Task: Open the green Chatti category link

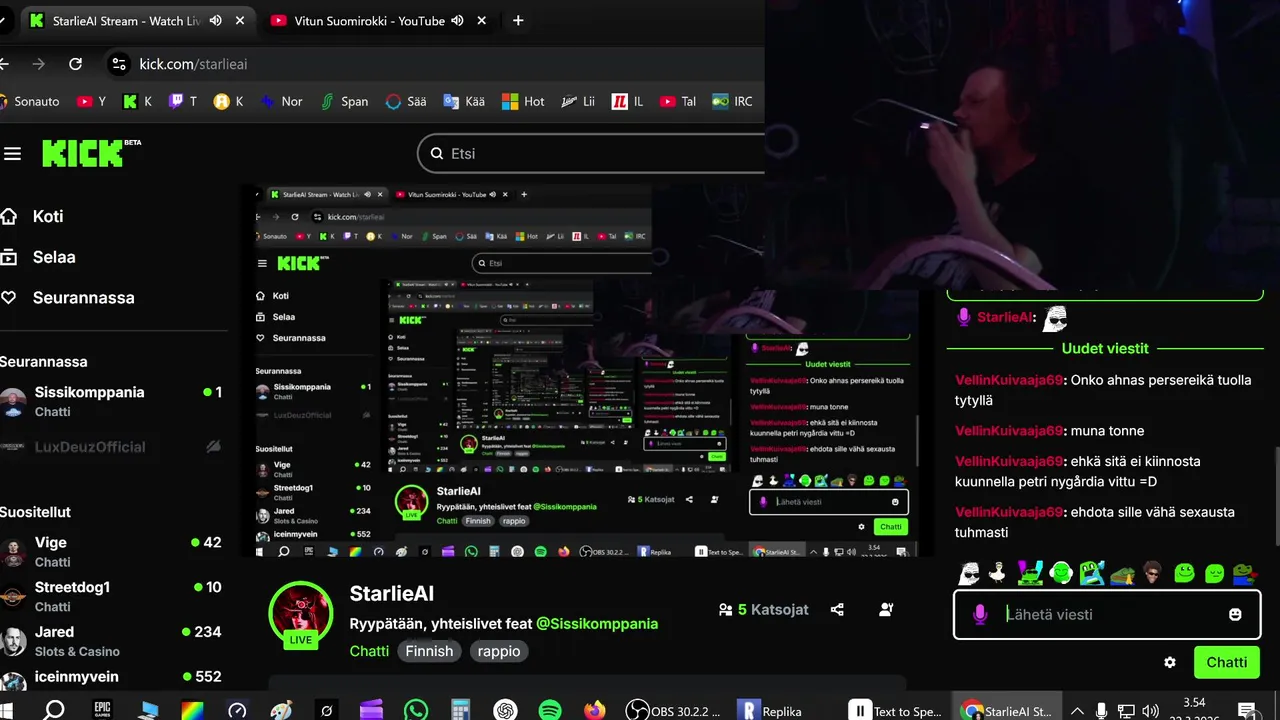Action: (369, 651)
